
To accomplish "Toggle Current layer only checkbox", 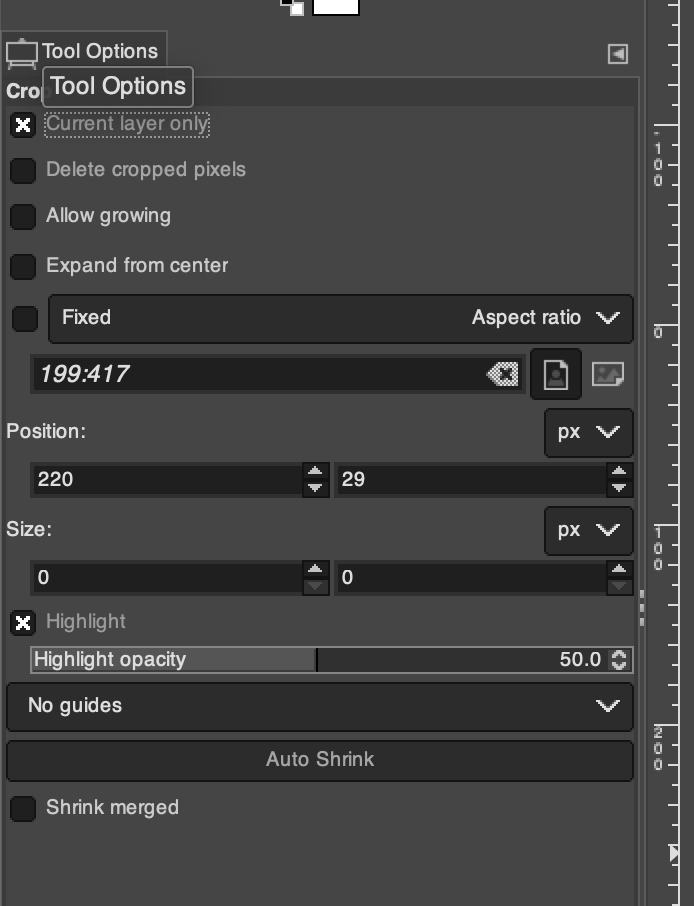I will pyautogui.click(x=23, y=125).
